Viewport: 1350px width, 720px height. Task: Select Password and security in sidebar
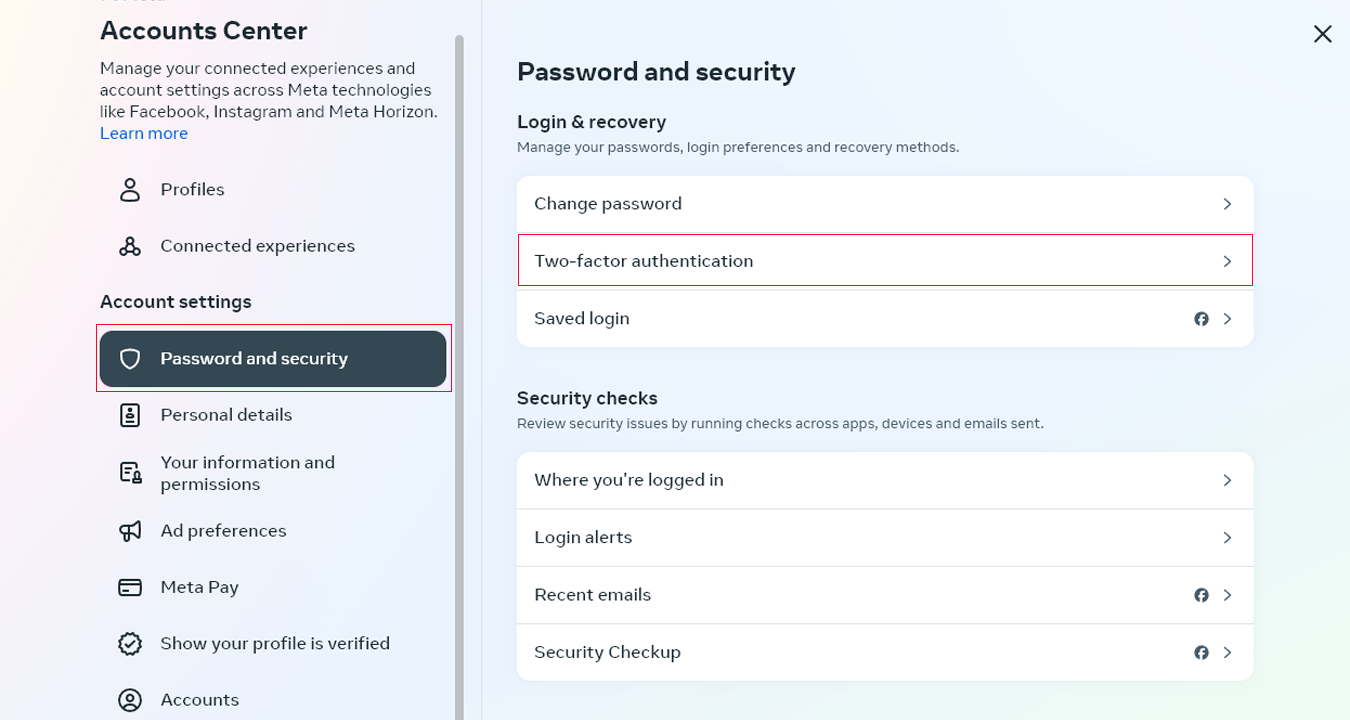click(x=273, y=359)
